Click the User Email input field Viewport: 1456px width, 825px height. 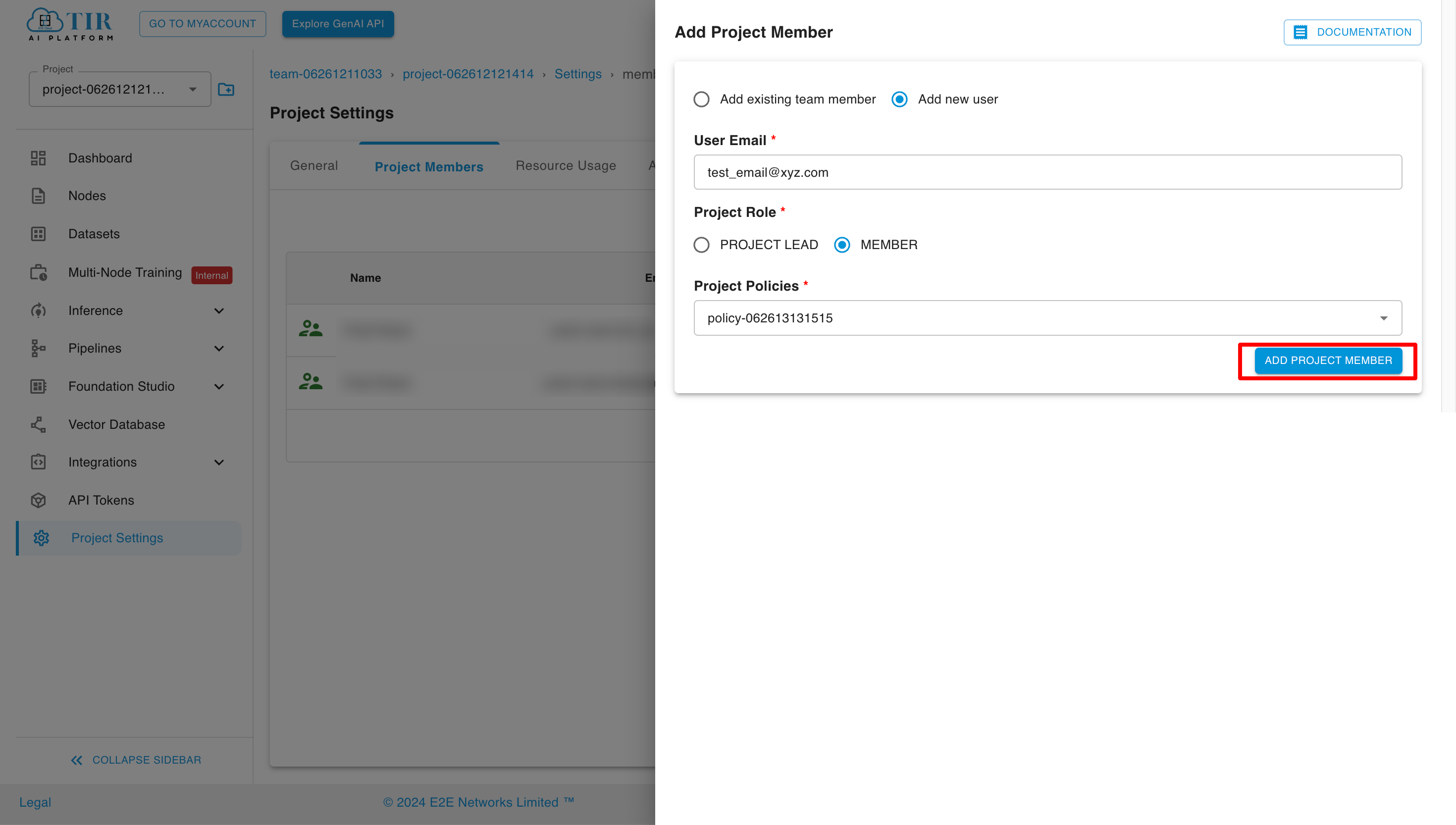(x=1048, y=171)
